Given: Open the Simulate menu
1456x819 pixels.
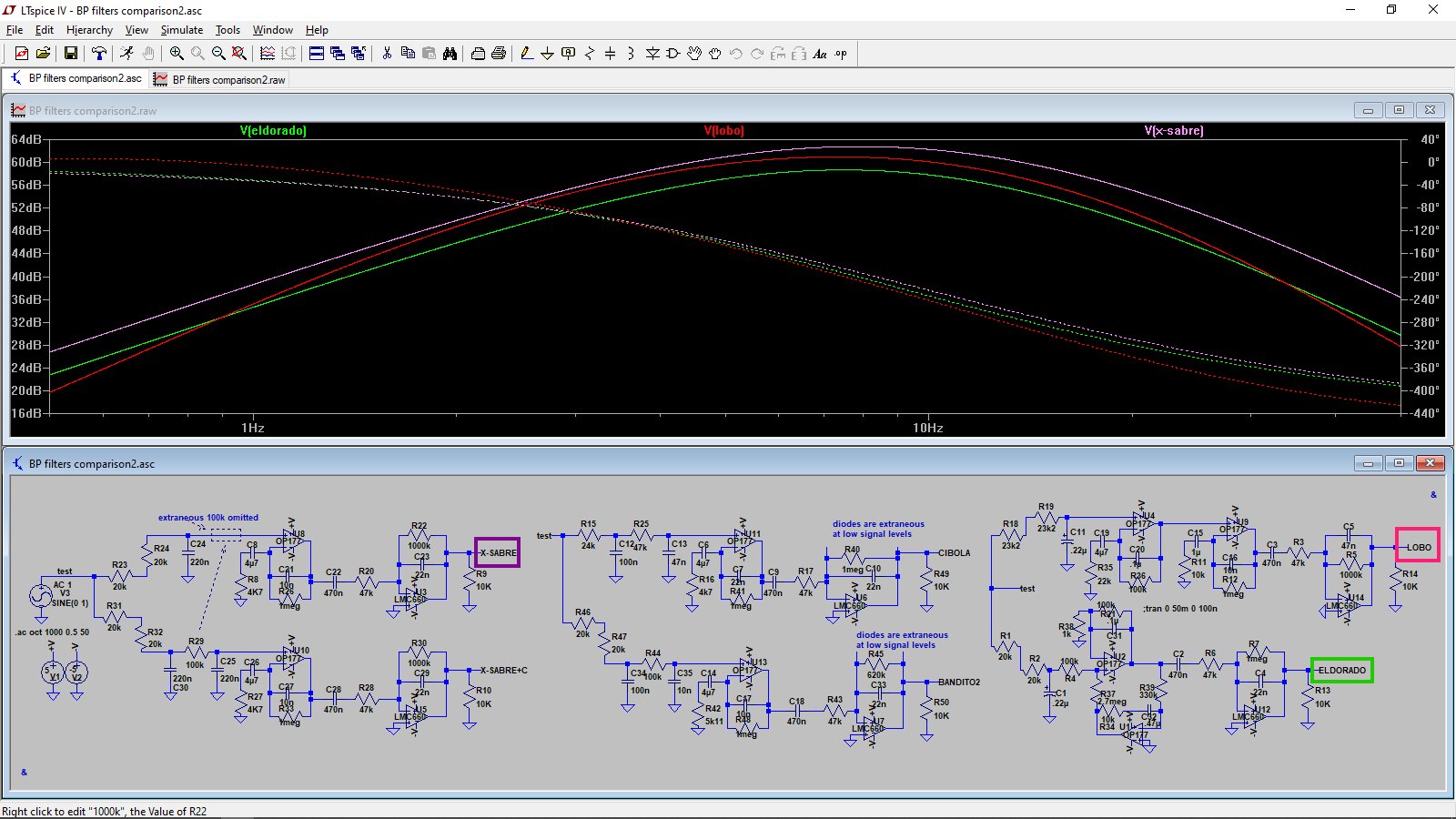Looking at the screenshot, I should [x=182, y=30].
